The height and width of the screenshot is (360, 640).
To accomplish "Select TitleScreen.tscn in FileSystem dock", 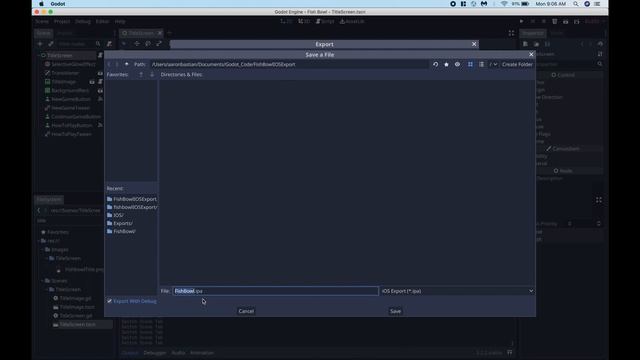I will click(x=78, y=324).
